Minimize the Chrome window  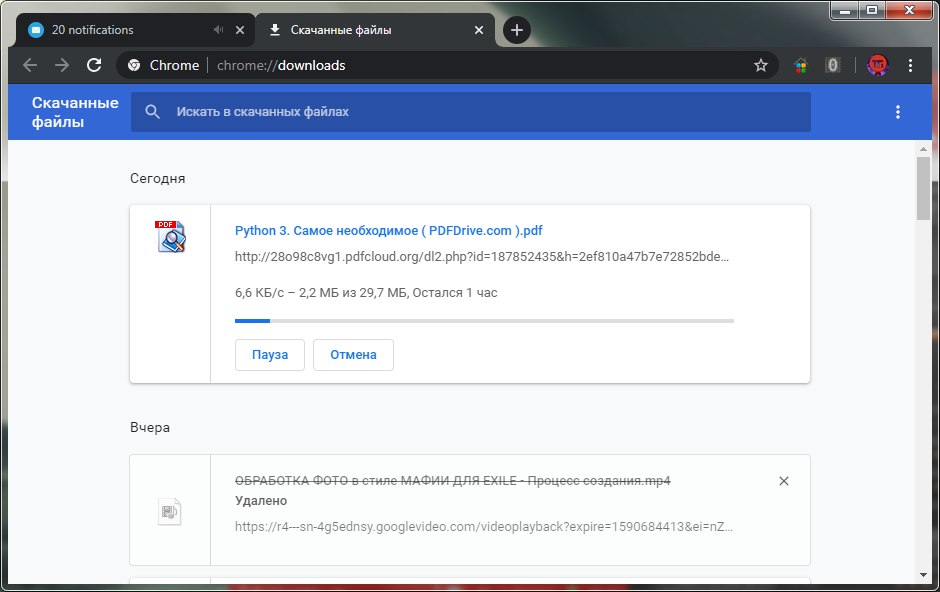(845, 10)
